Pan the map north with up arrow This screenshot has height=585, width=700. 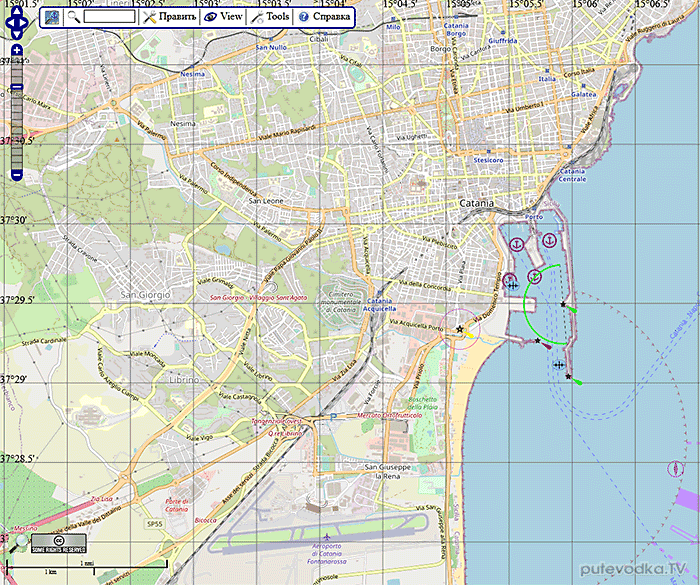click(x=17, y=10)
